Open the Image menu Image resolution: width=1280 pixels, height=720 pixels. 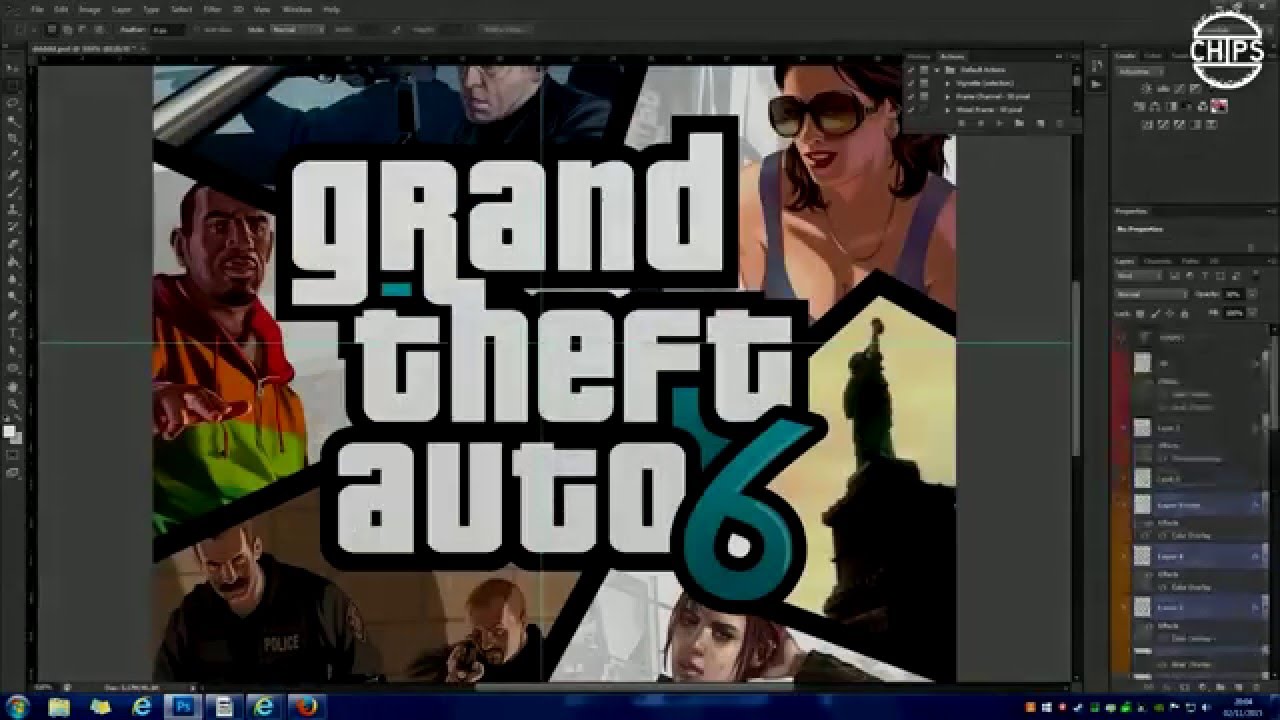point(90,9)
